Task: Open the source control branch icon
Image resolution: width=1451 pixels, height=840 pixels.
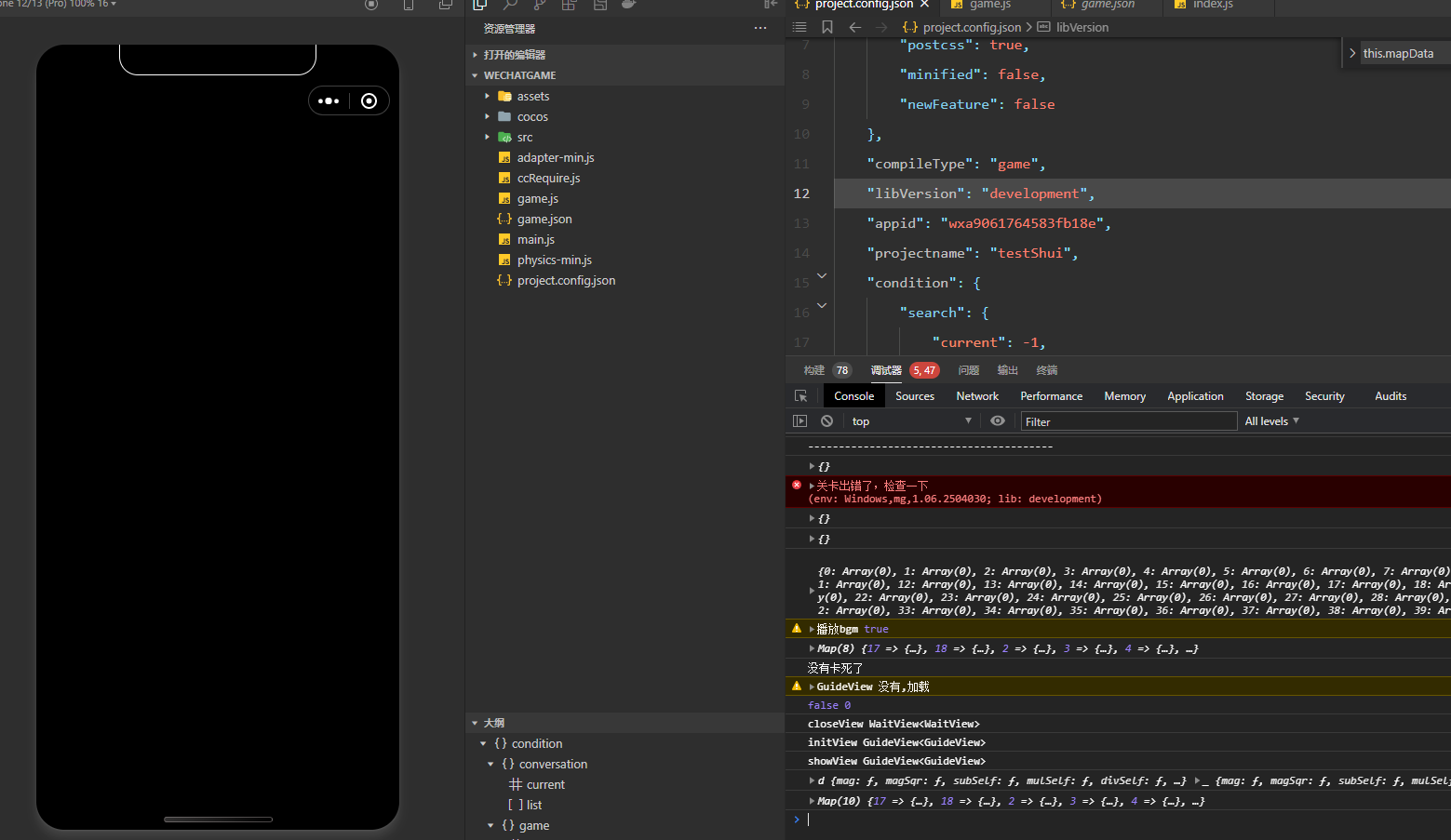Action: (x=540, y=5)
